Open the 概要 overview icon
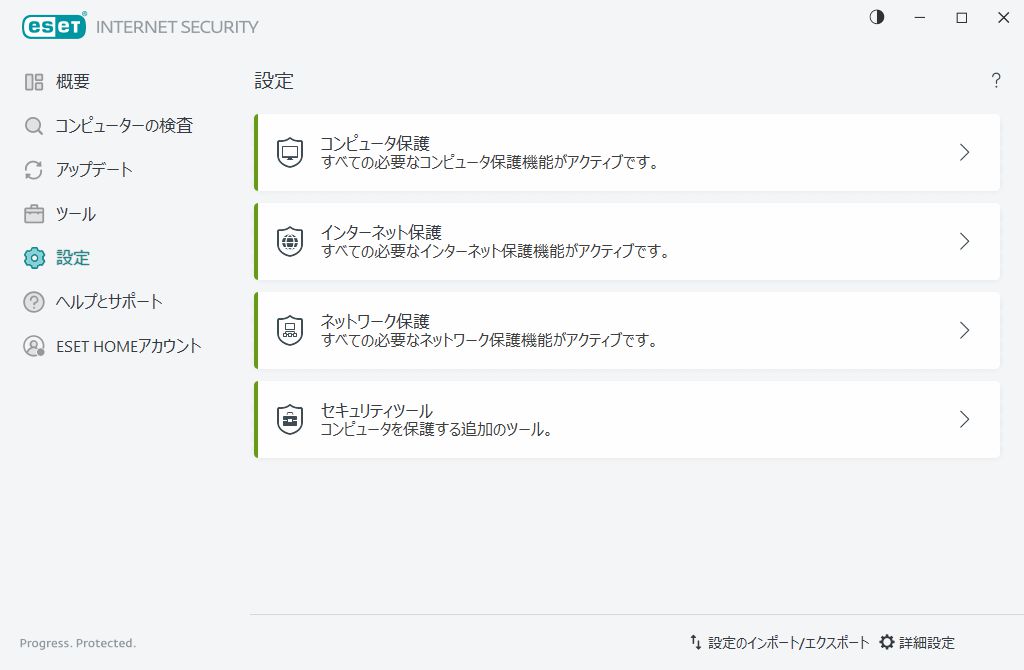1024x670 pixels. 33,81
